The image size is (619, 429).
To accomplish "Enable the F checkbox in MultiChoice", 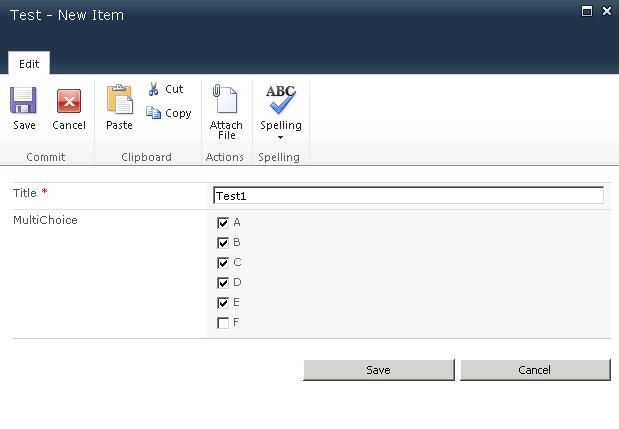I will 223,323.
